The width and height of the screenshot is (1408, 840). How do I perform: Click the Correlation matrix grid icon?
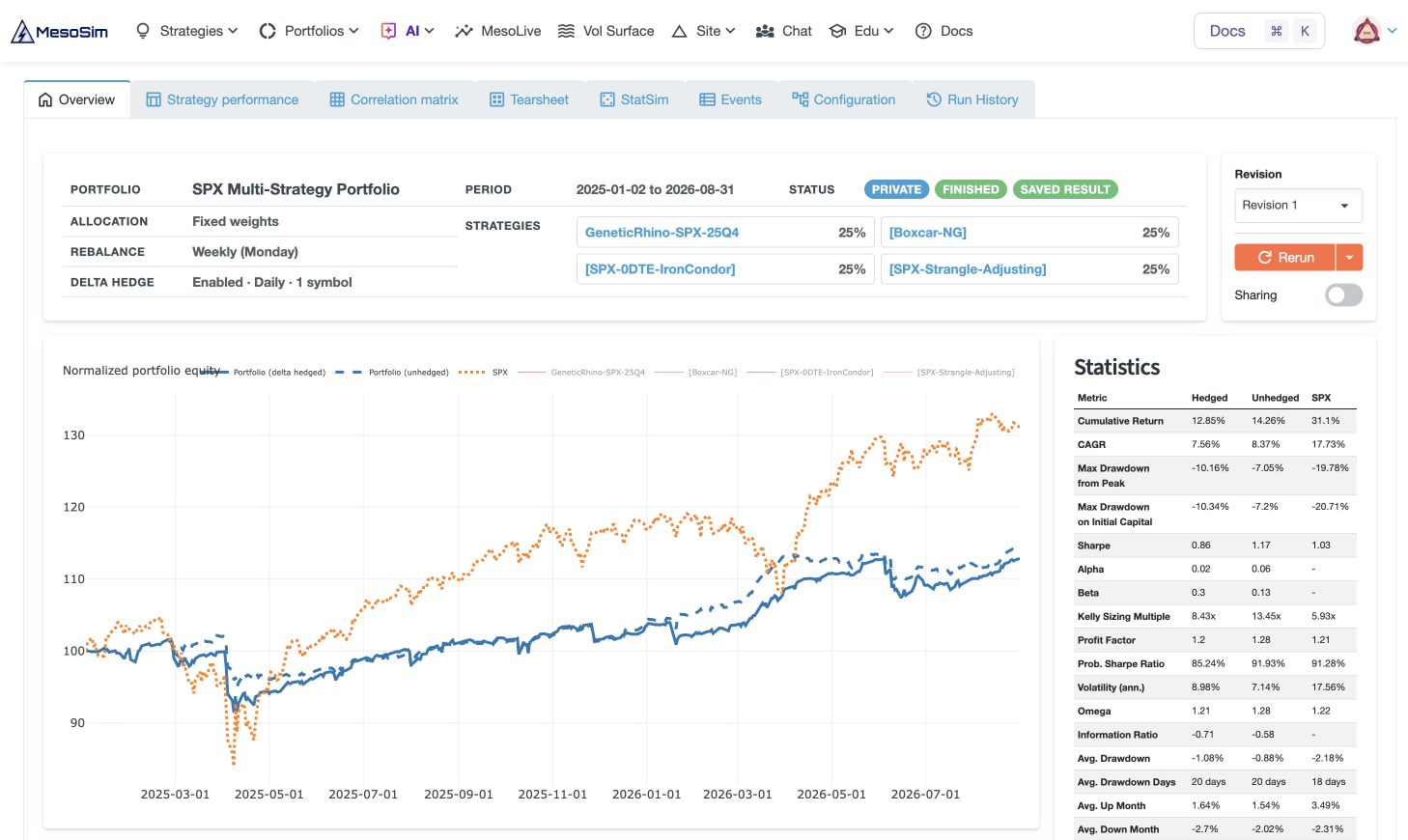pos(337,99)
